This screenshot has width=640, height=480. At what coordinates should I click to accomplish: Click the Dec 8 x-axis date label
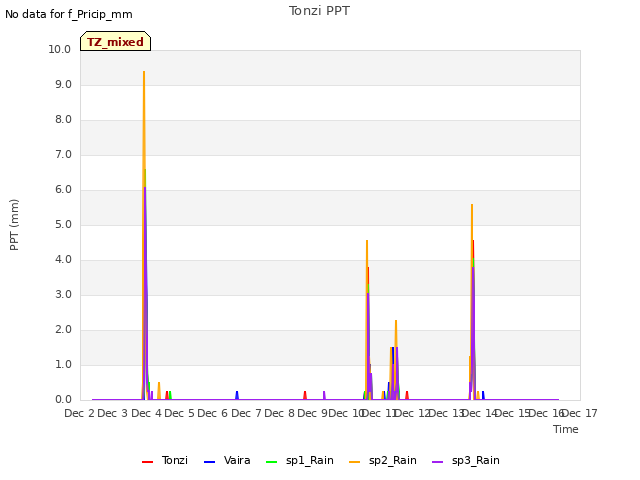pos(280,413)
